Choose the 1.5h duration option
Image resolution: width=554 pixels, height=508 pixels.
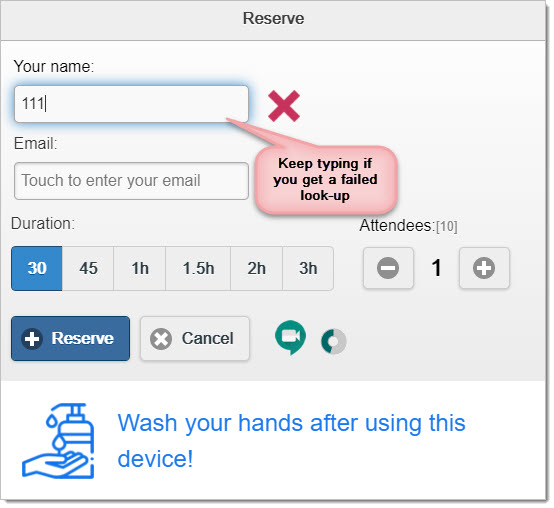(x=198, y=268)
